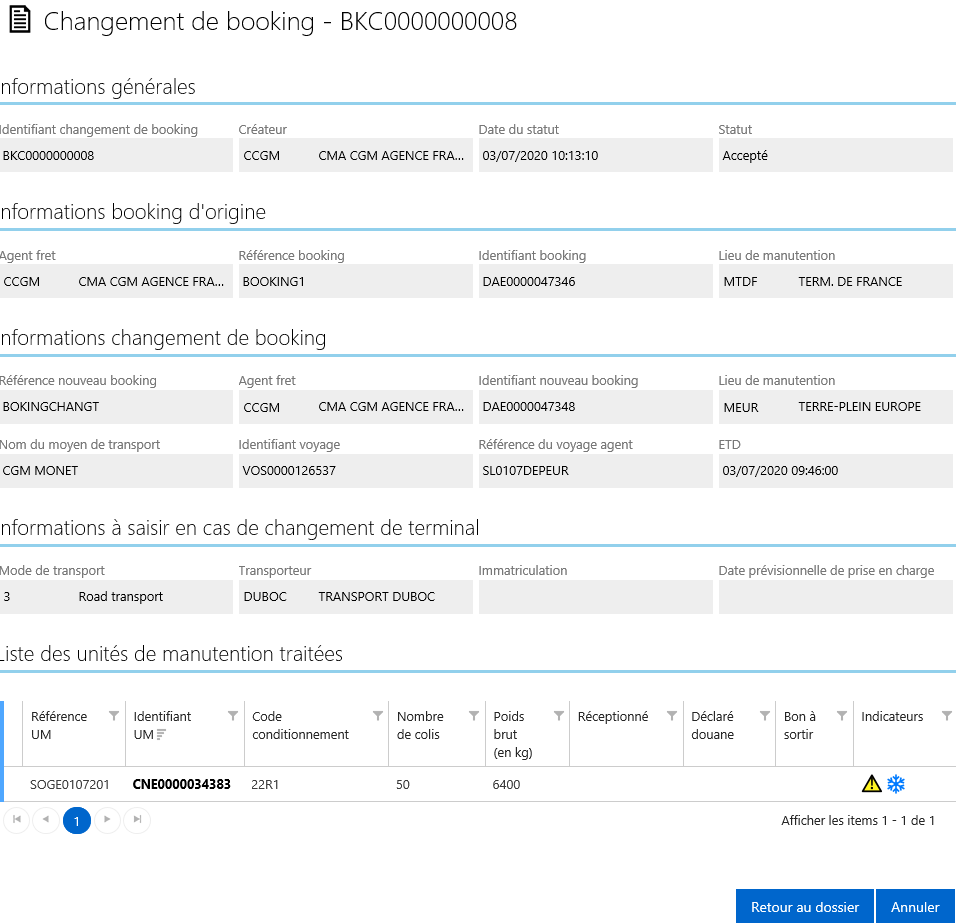Click the Annuler button
Viewport: 956px width, 923px height.
[915, 907]
